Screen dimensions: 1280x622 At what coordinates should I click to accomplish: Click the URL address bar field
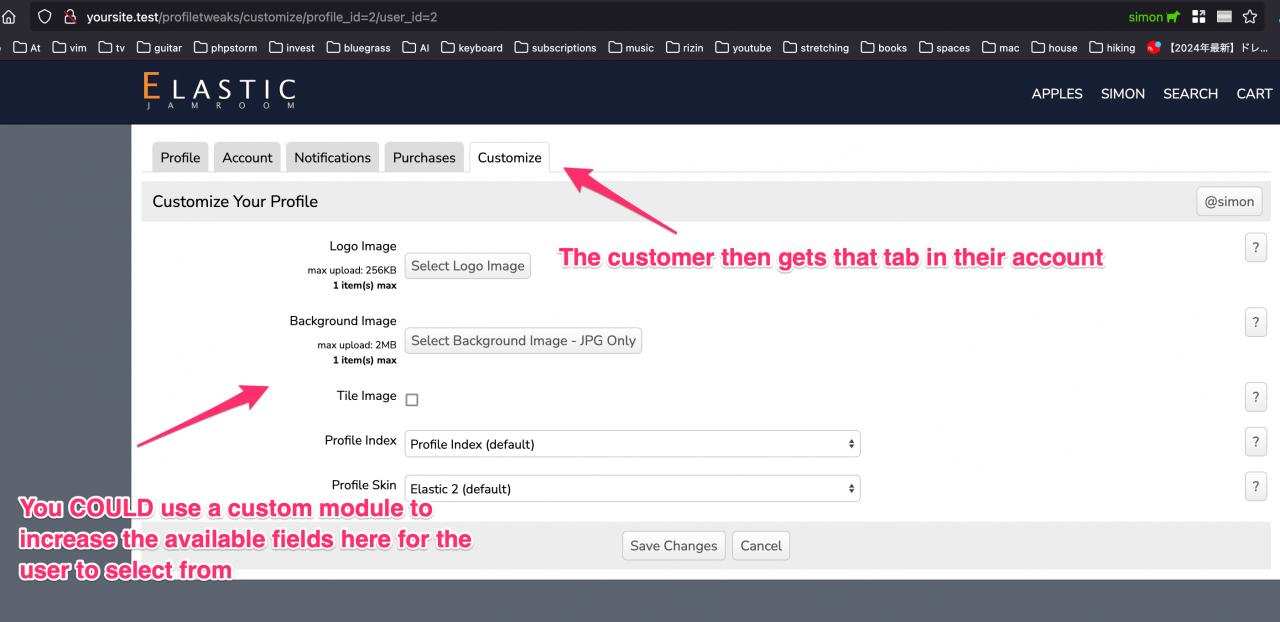[600, 17]
